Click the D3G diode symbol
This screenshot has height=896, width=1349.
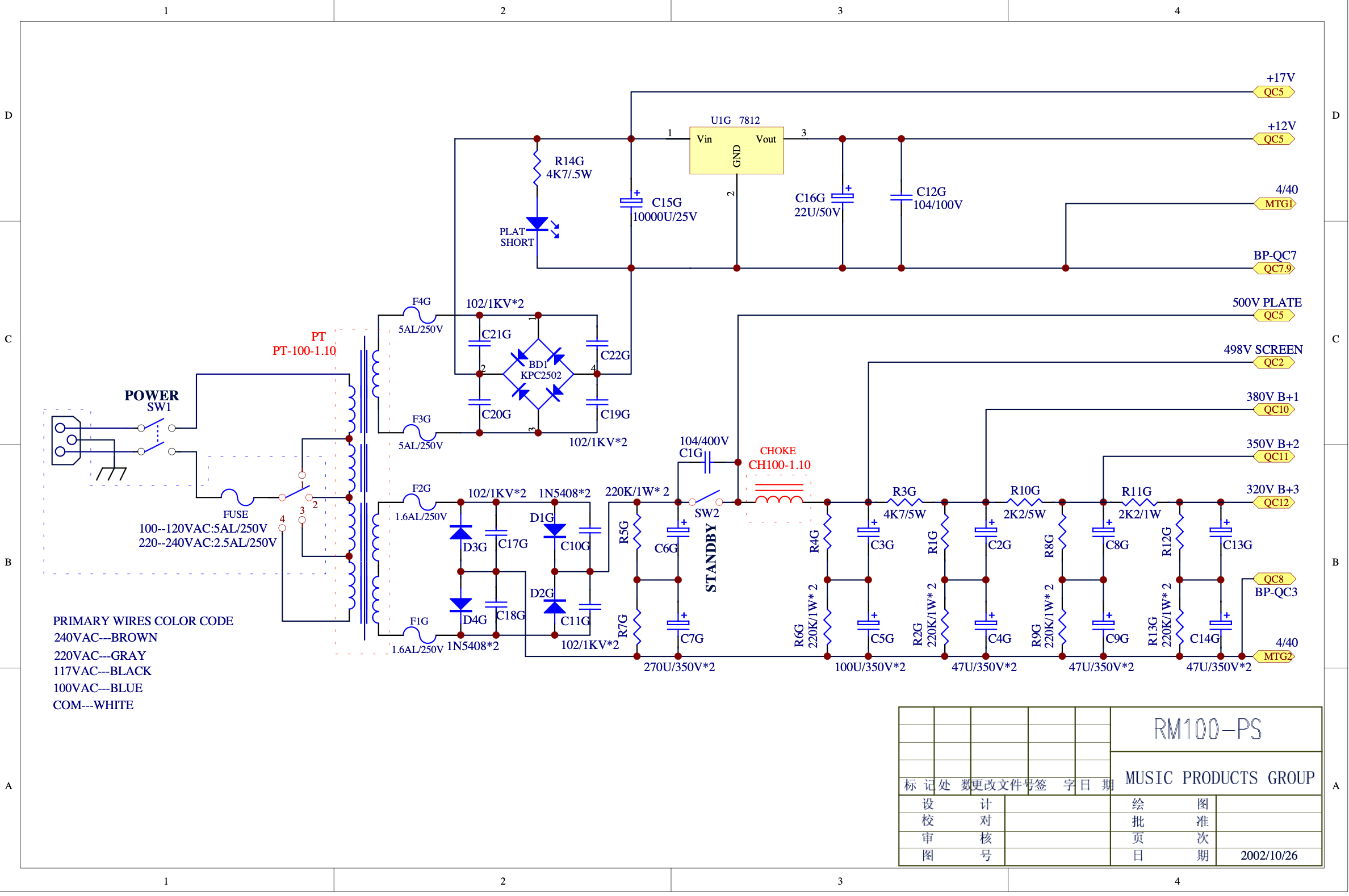coord(460,533)
